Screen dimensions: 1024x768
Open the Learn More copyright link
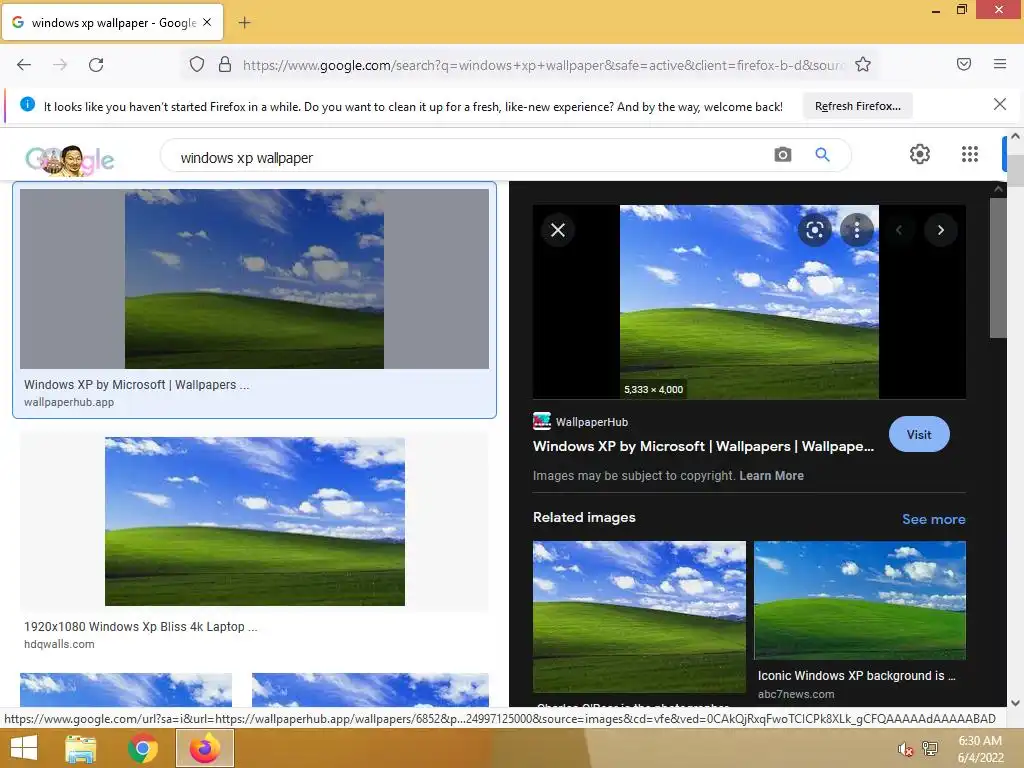771,476
